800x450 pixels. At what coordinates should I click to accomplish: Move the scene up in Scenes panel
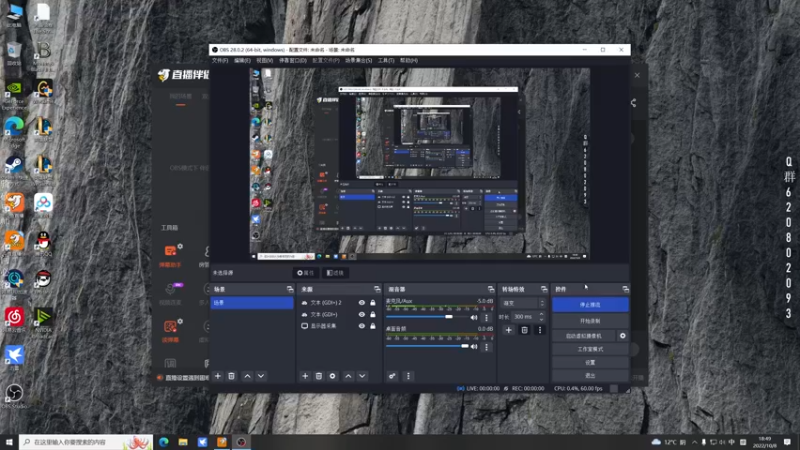point(247,376)
